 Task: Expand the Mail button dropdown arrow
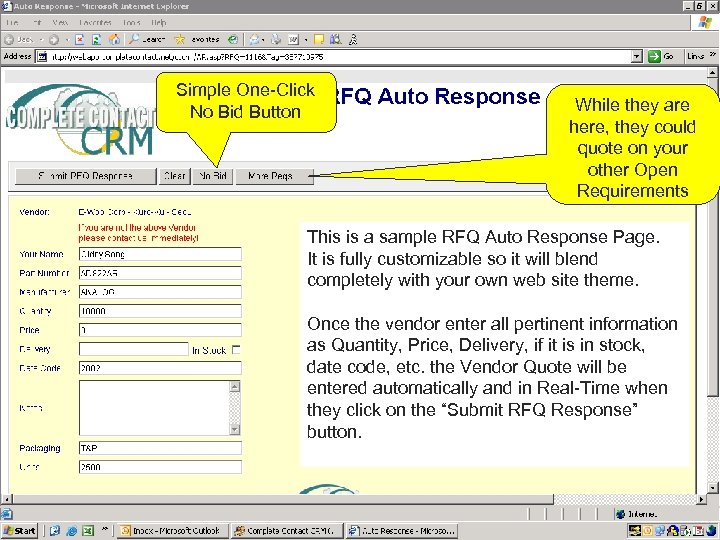coord(263,40)
